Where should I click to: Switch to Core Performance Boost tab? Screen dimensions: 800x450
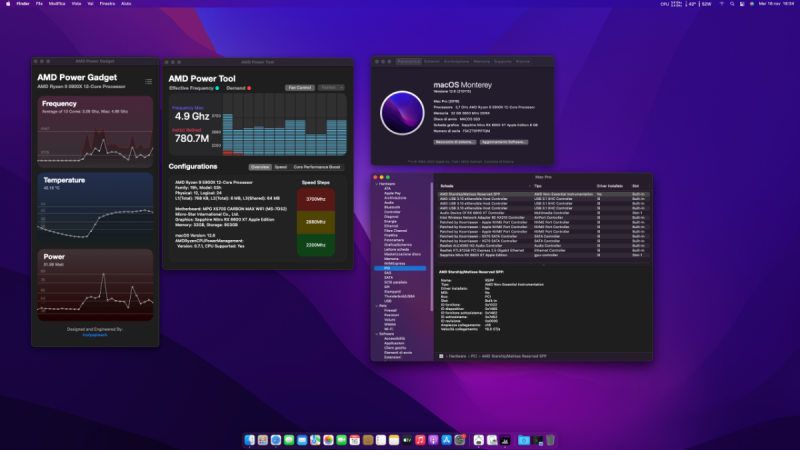coord(317,167)
